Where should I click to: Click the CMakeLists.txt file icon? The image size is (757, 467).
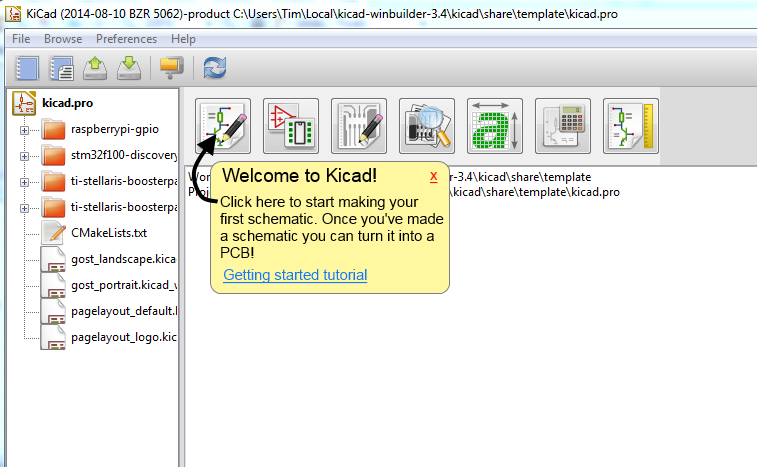tap(53, 233)
